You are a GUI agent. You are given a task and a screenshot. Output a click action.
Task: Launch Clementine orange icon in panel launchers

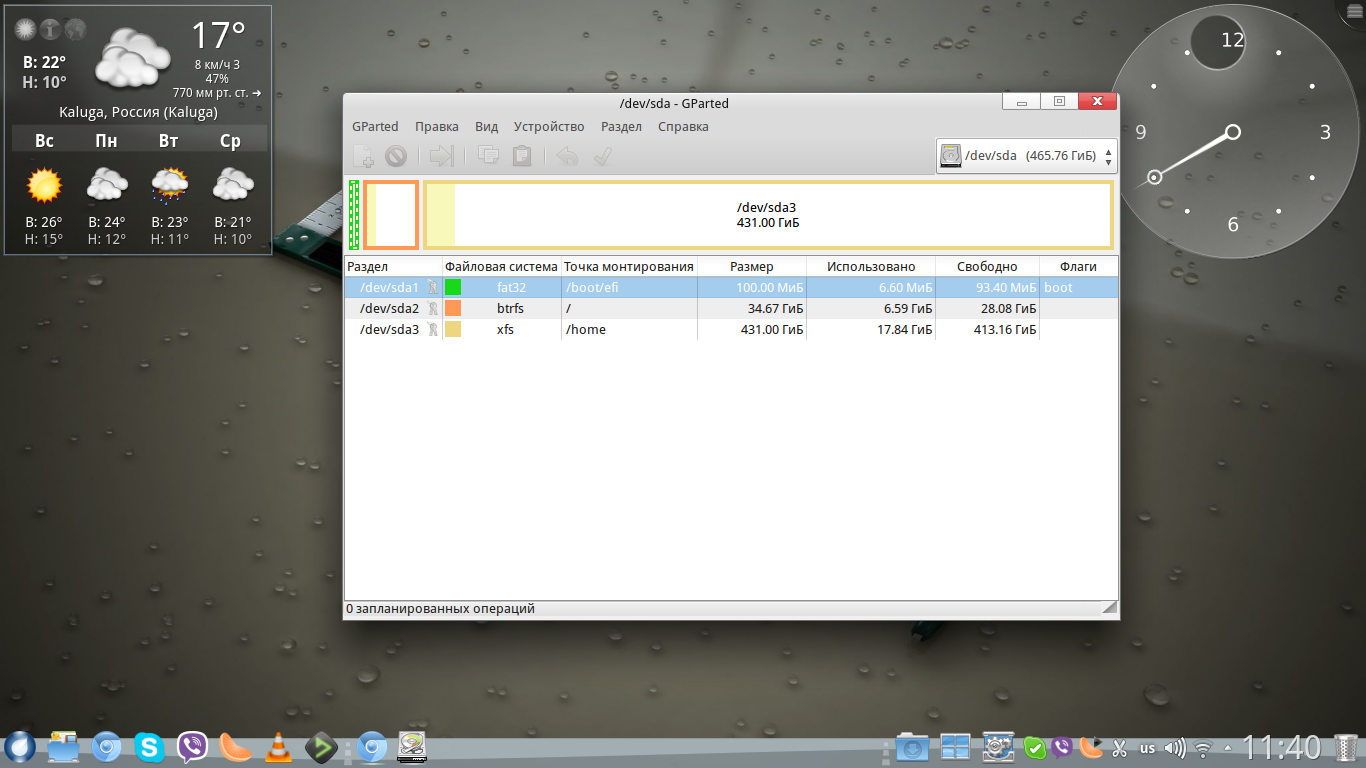click(235, 747)
